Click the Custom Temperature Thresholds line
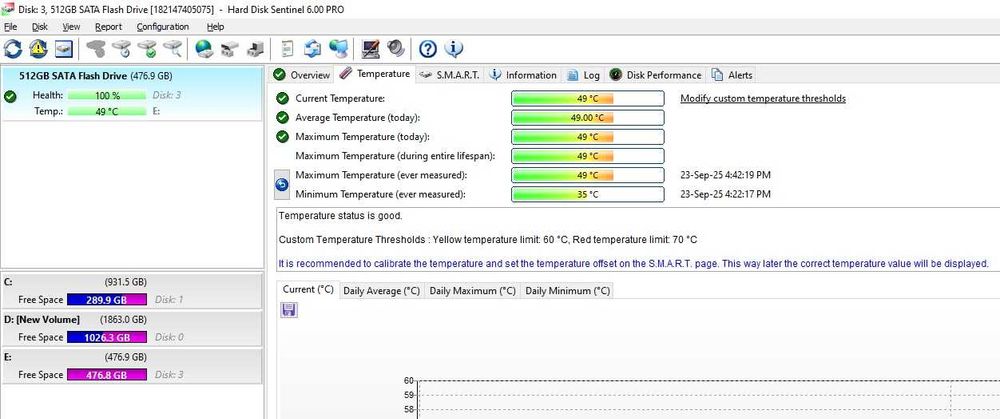 click(x=488, y=240)
